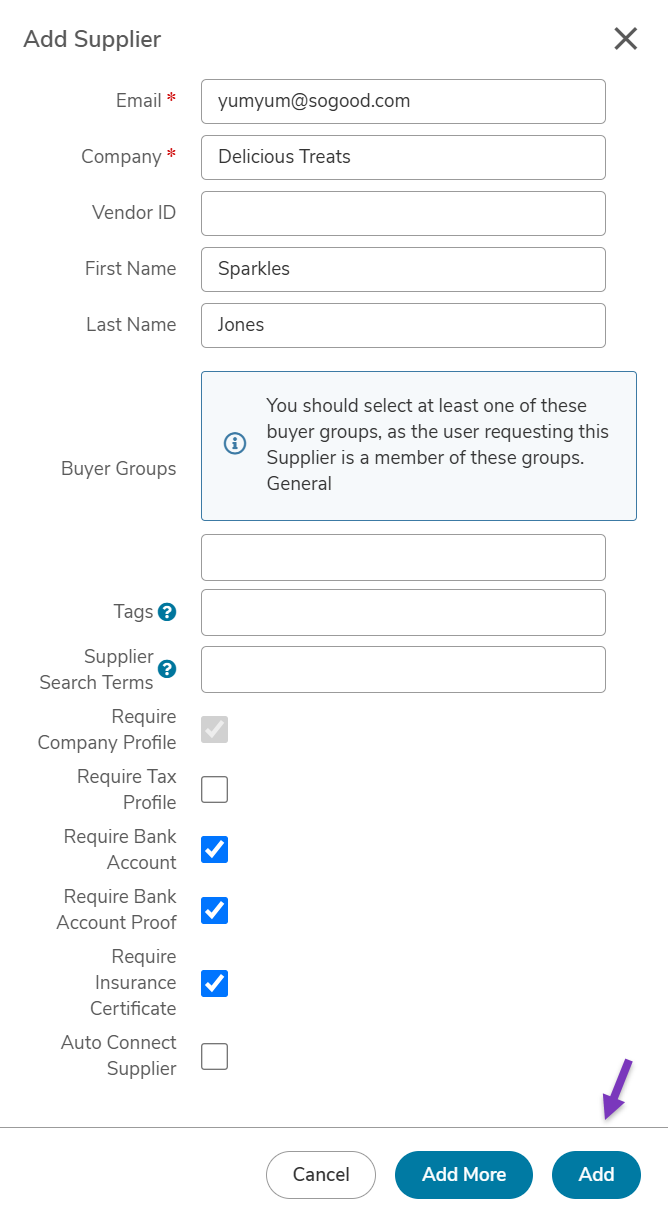Viewport: 668px width, 1224px height.
Task: Uncheck Require Insurance Certificate
Action: [x=214, y=983]
